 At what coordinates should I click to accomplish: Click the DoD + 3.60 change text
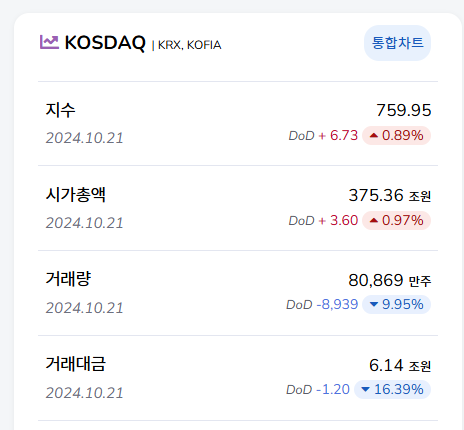[323, 221]
